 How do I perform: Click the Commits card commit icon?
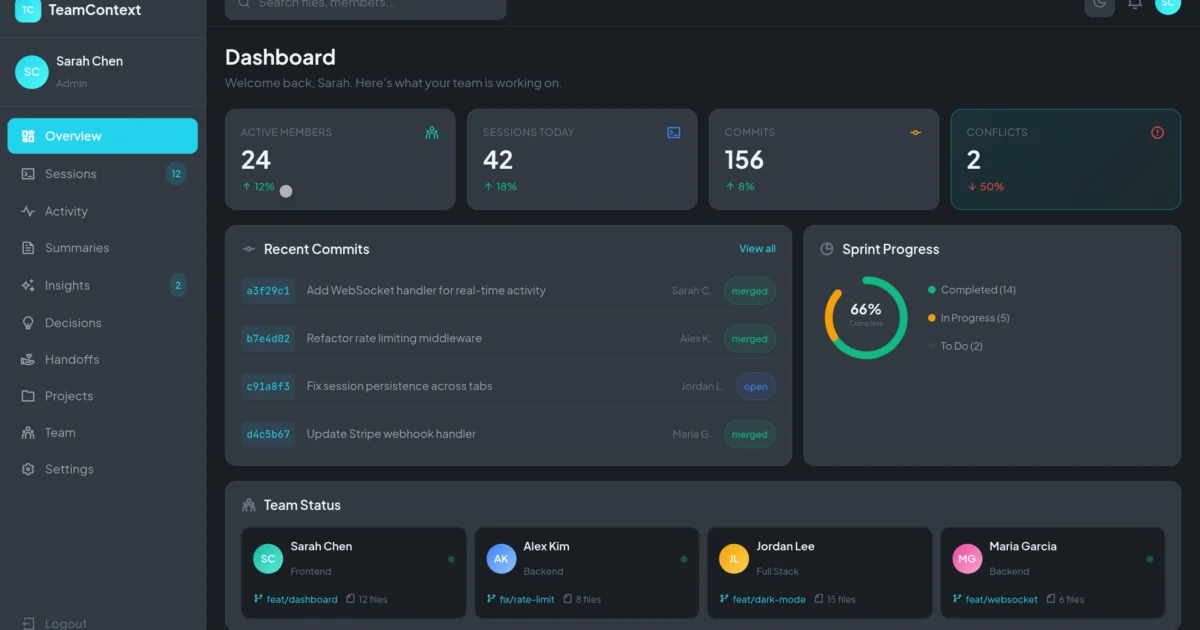click(x=915, y=132)
